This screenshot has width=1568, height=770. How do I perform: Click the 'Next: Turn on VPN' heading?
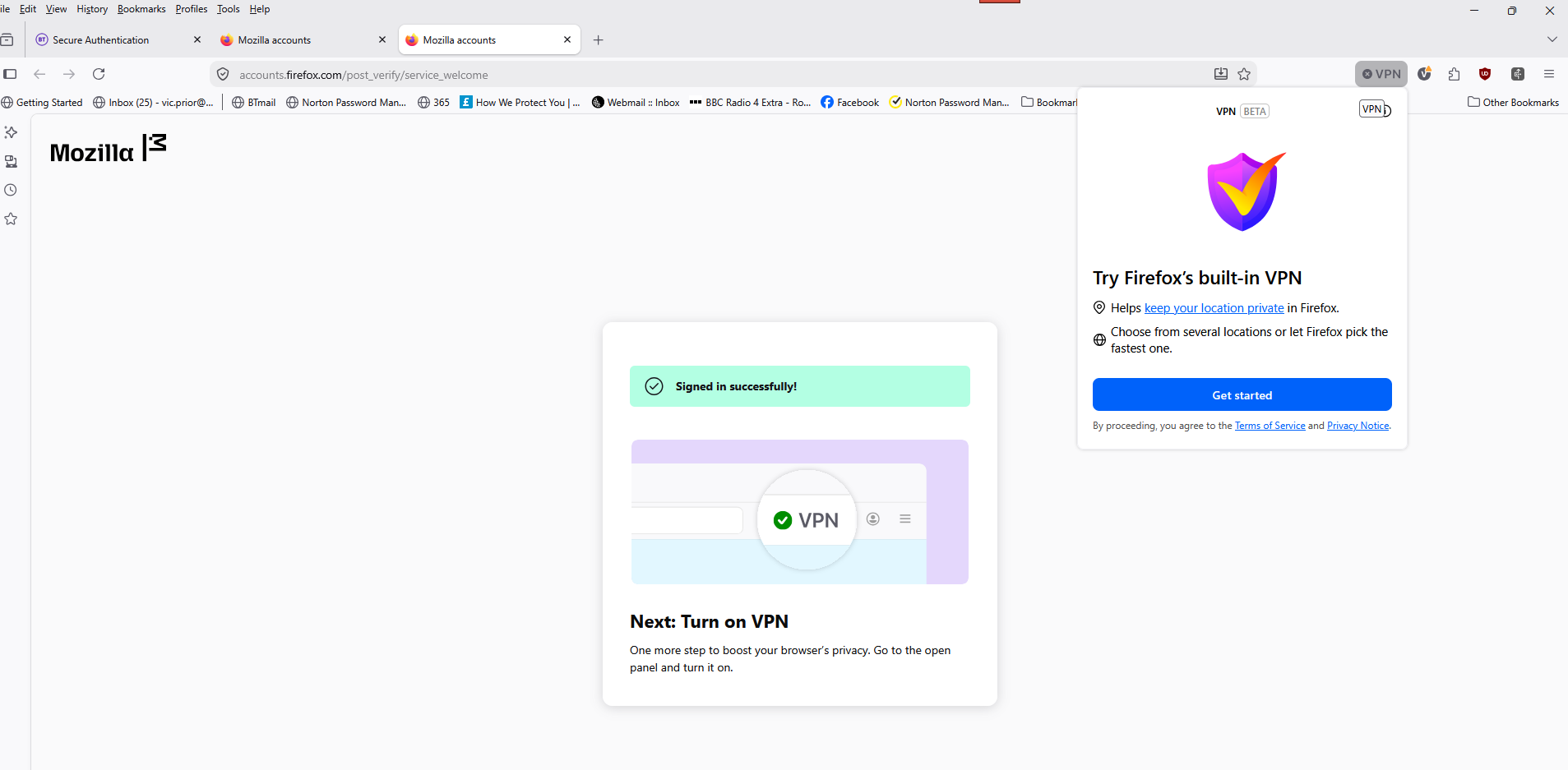709,622
